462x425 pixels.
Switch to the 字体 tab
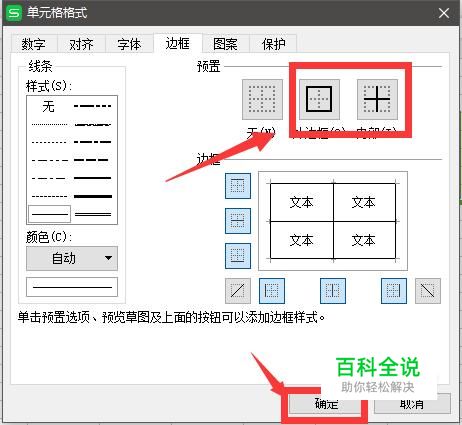(x=129, y=44)
